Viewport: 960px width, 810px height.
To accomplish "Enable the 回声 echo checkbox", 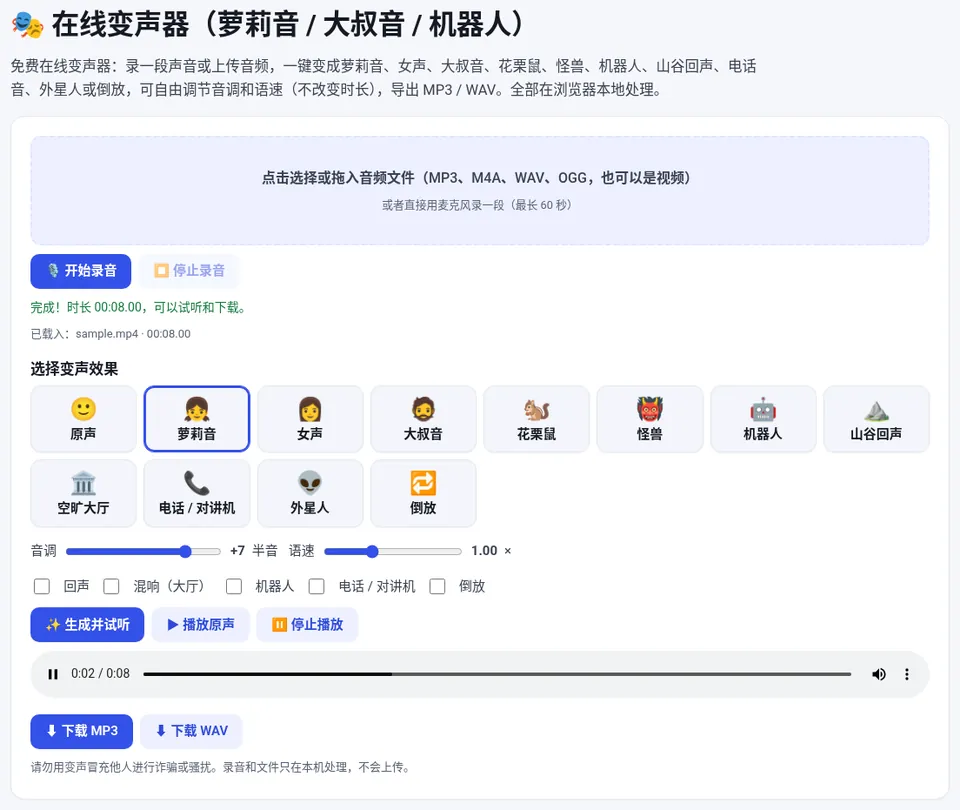I will point(42,587).
